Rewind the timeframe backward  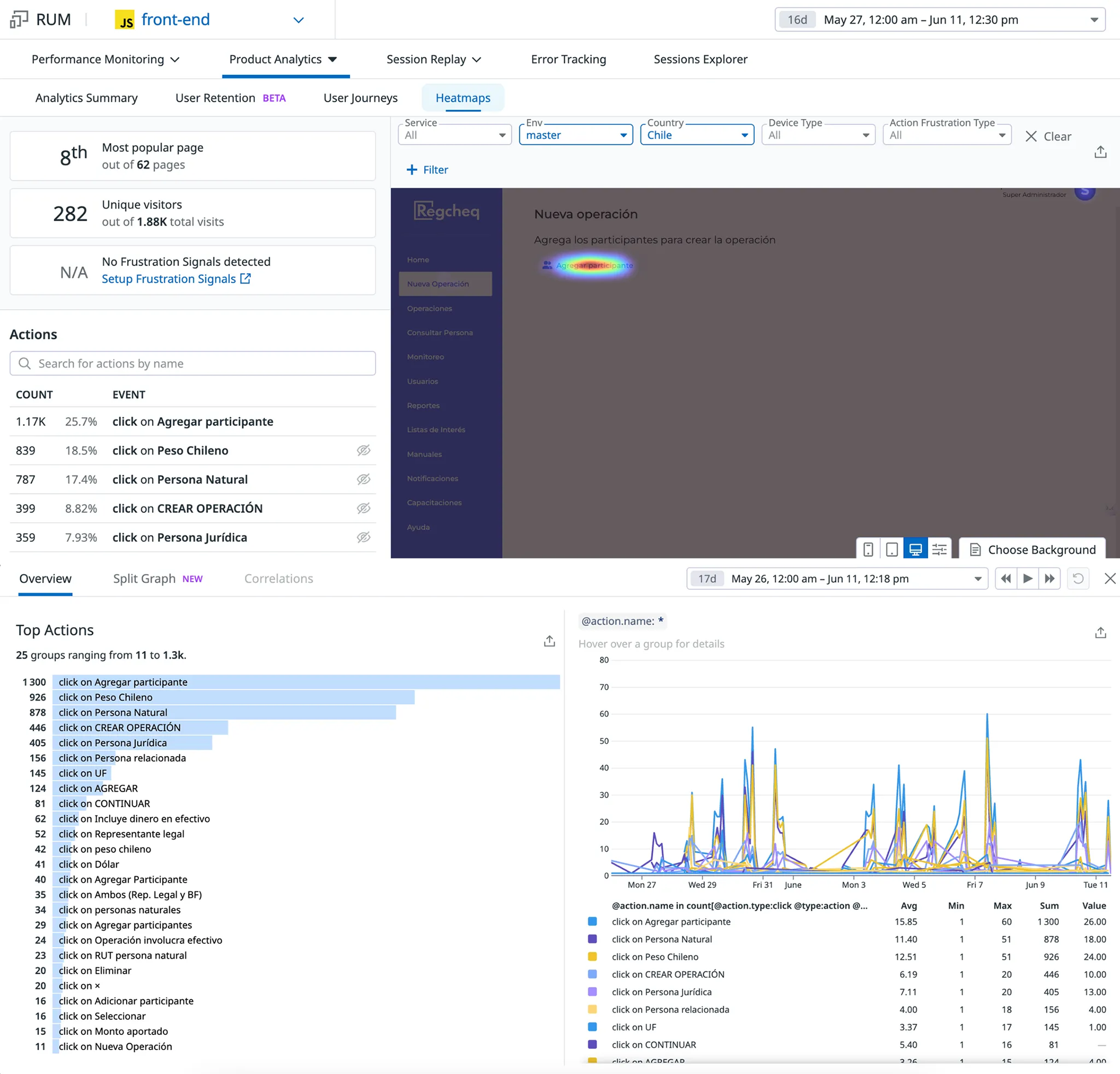click(x=1006, y=578)
